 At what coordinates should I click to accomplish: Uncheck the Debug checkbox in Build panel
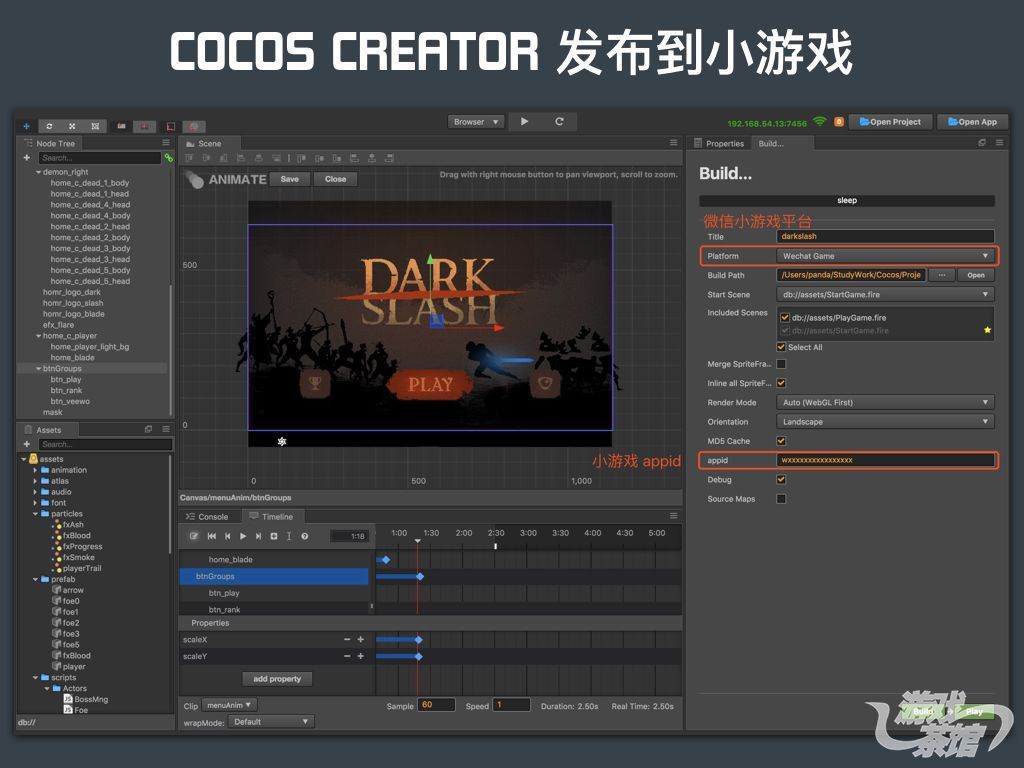[783, 479]
